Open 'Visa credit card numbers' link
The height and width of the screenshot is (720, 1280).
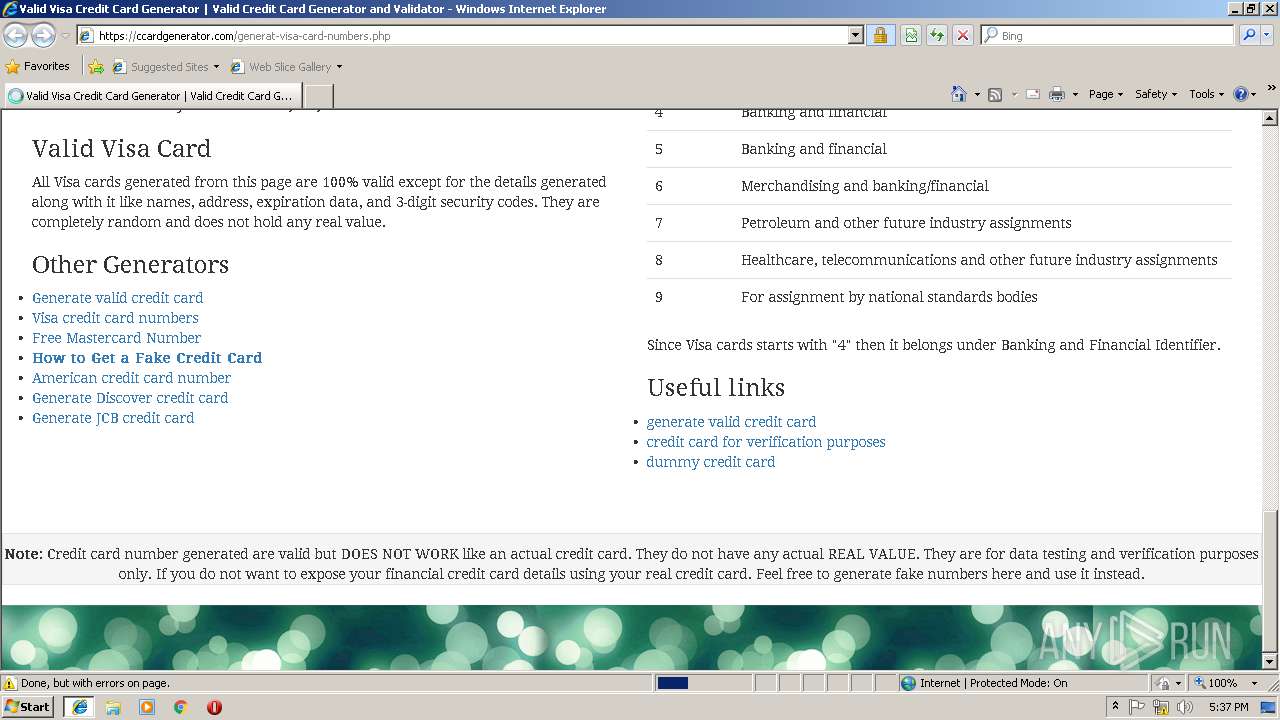tap(115, 318)
